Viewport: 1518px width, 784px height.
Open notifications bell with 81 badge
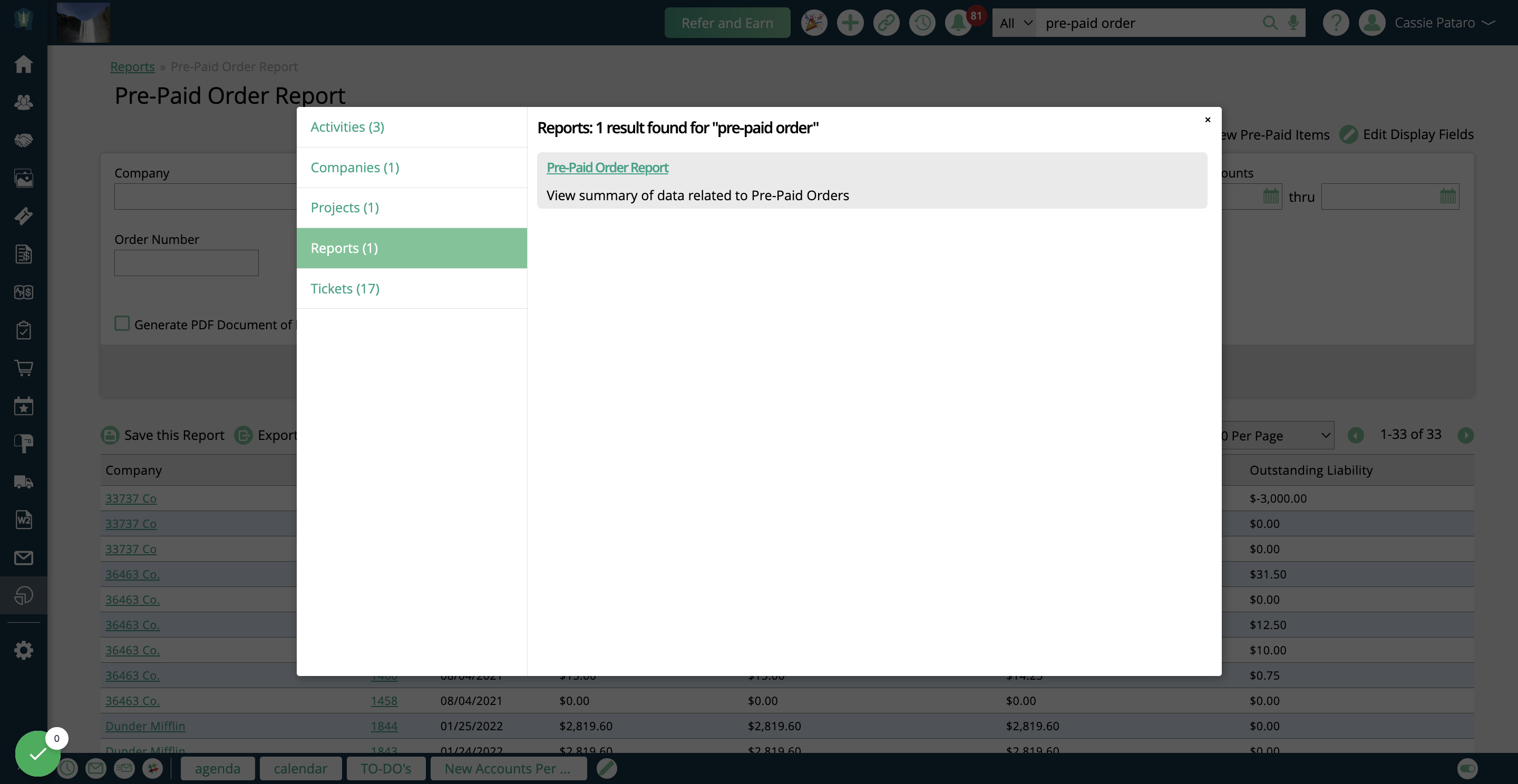click(x=959, y=23)
